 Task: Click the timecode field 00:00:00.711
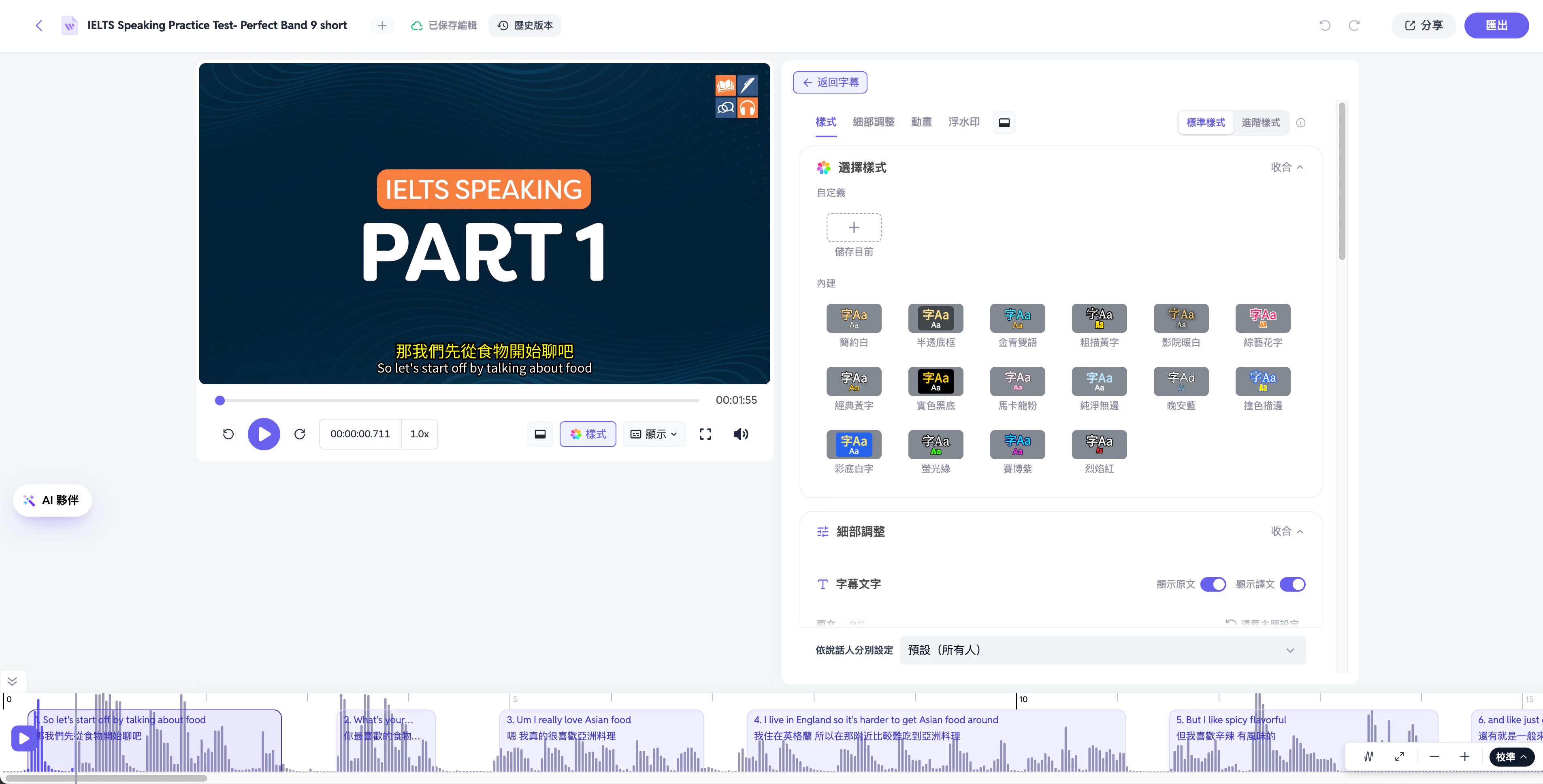(360, 434)
